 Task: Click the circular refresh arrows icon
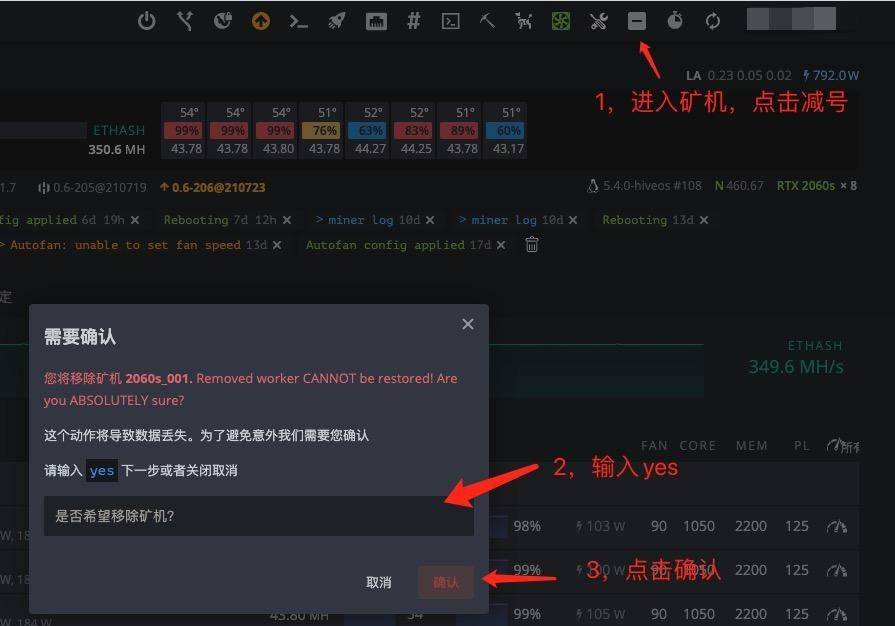(713, 21)
